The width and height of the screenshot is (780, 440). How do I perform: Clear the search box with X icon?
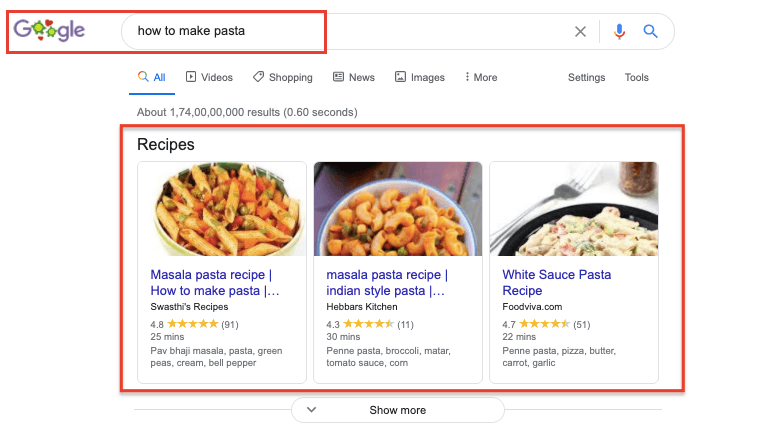[580, 32]
